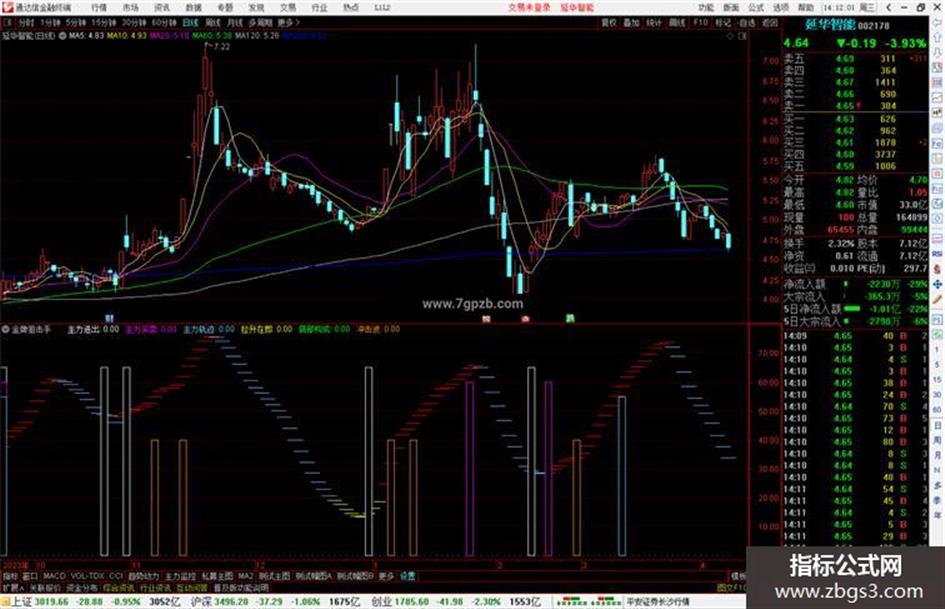Image resolution: width=945 pixels, height=609 pixels.
Task: Click the 统计 statistics button
Action: point(654,22)
